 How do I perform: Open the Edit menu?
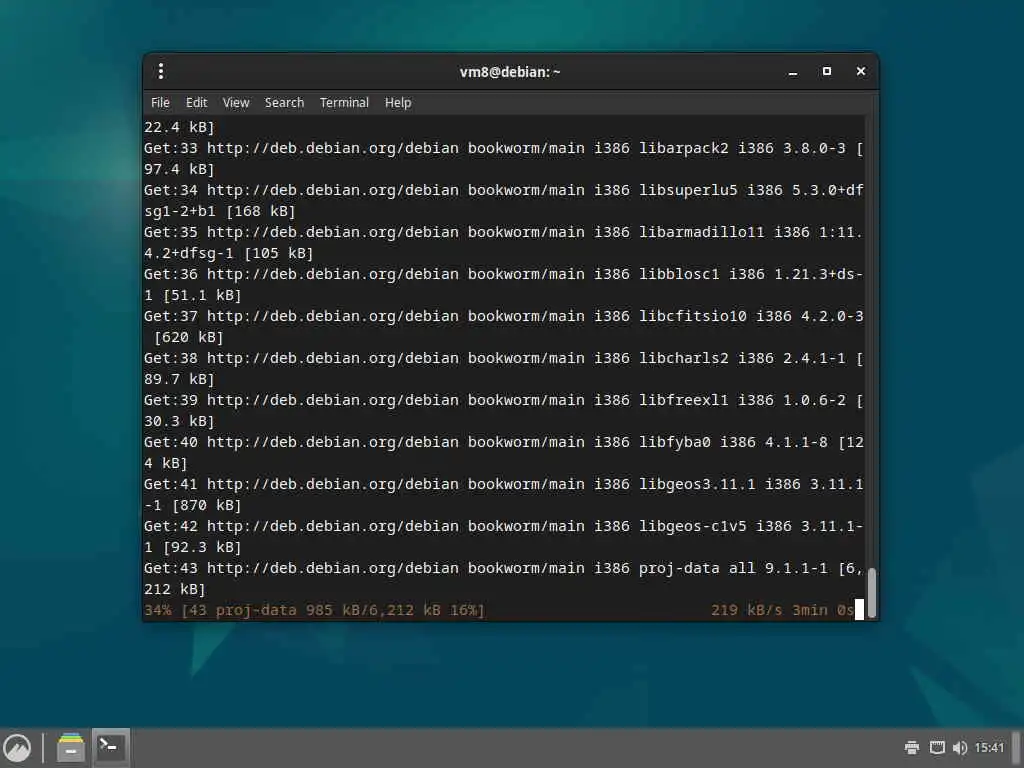coord(197,103)
